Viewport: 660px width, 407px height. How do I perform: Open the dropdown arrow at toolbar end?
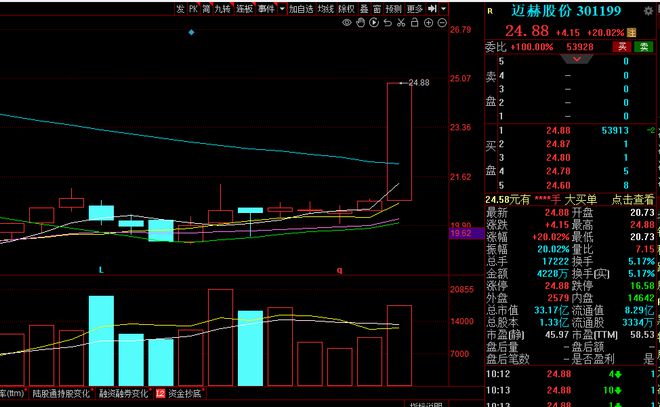pos(443,8)
